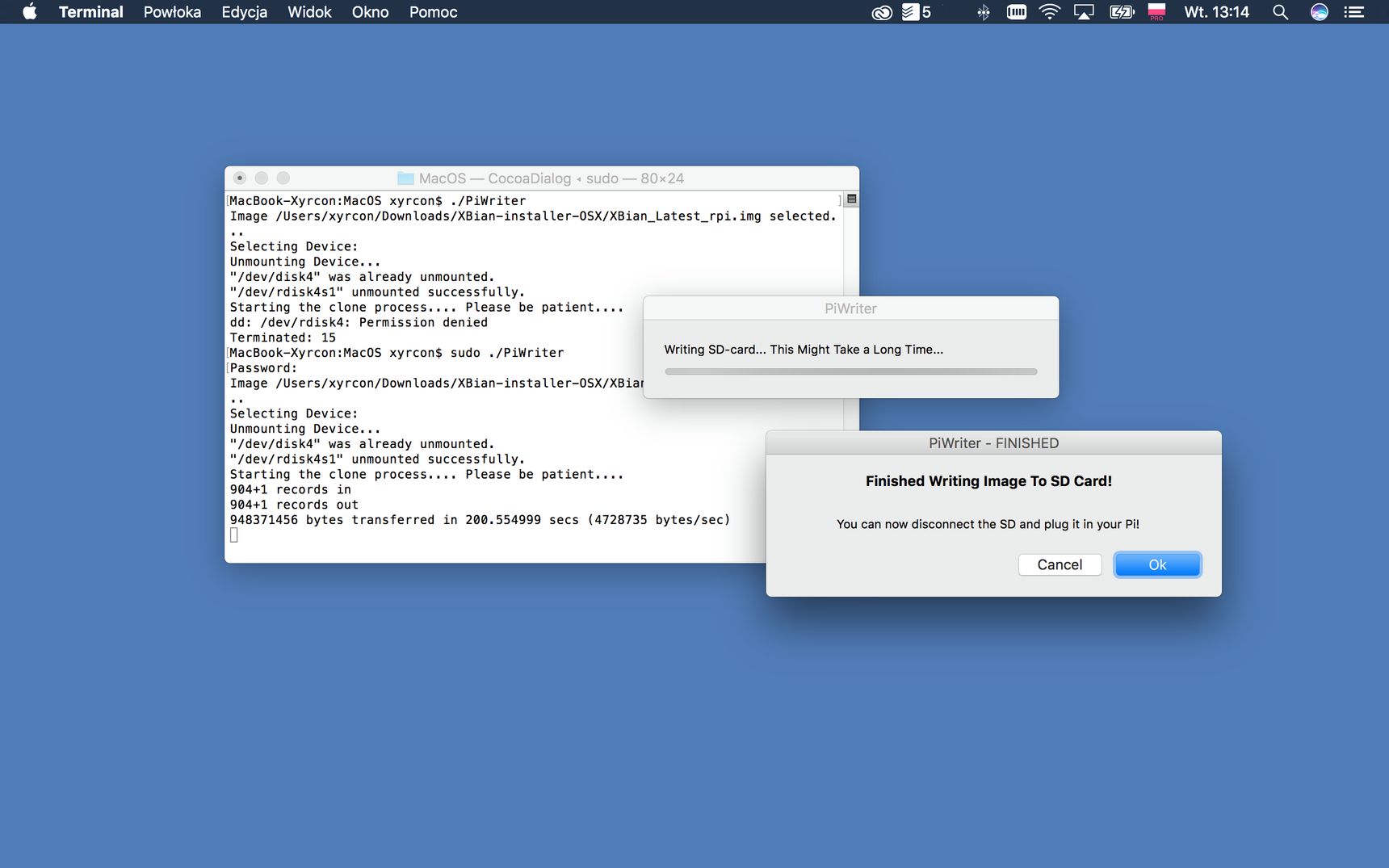Open the Terminal application menu

90,12
